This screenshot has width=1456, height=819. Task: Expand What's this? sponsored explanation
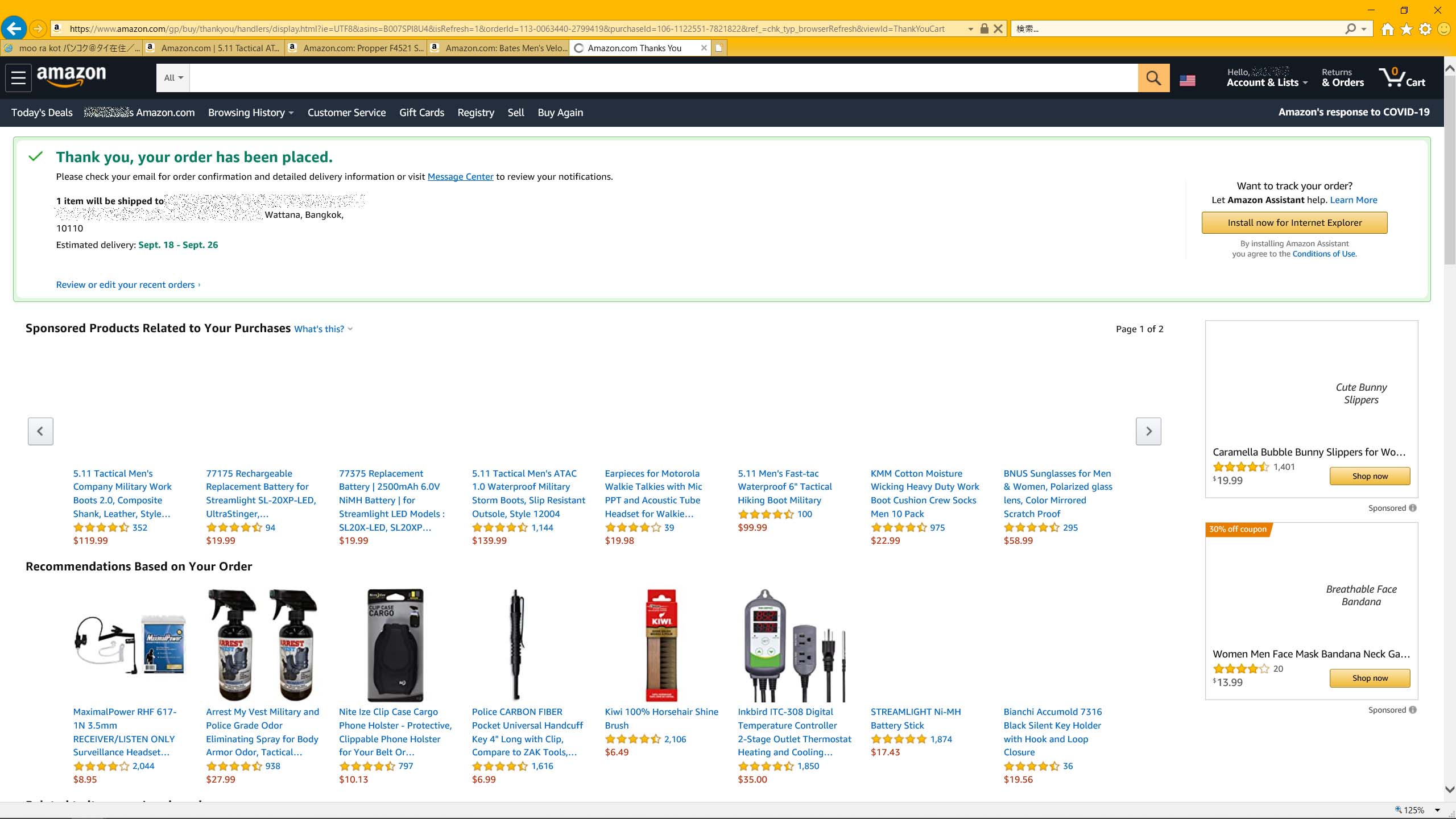[x=323, y=329]
